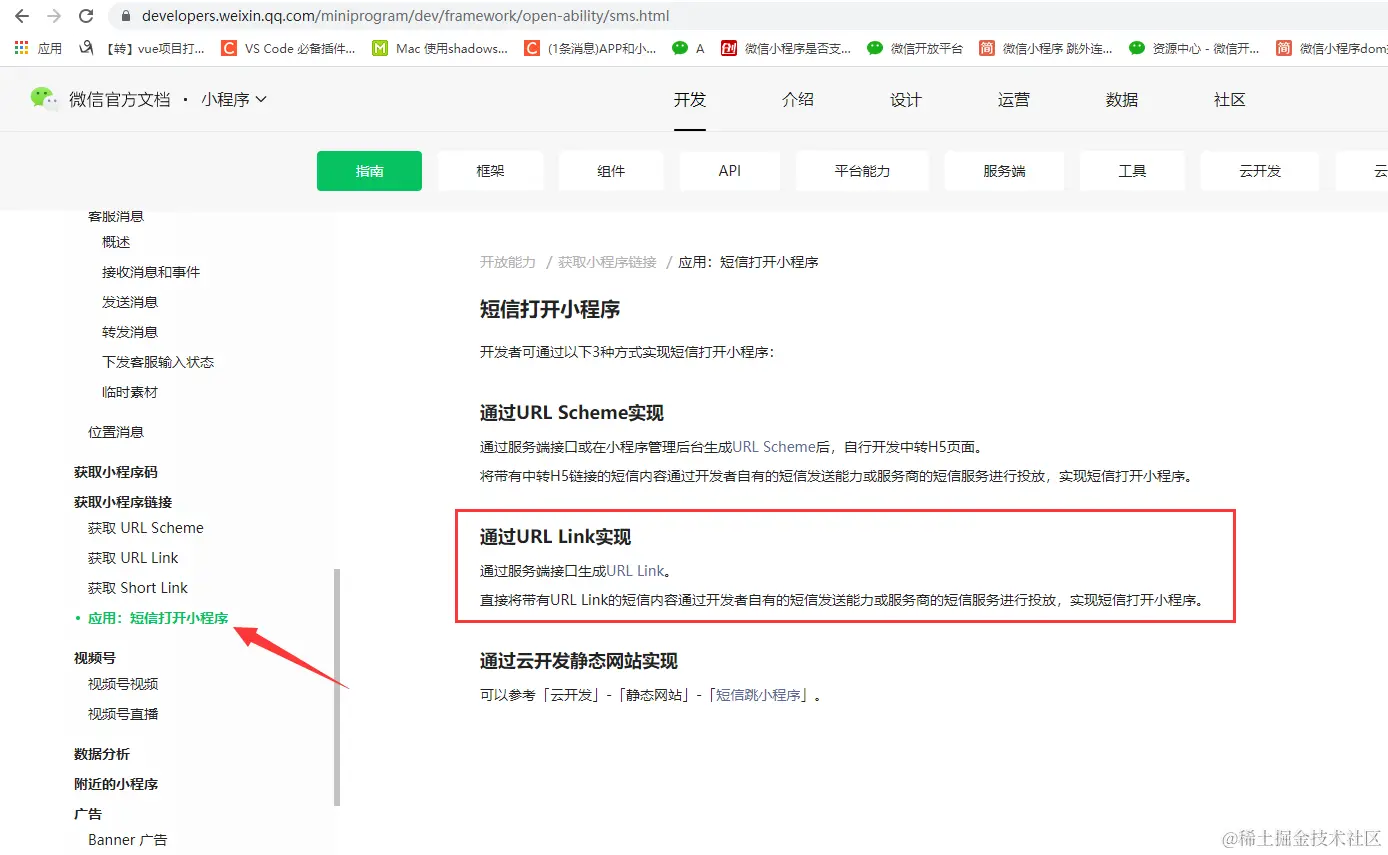Go to 开放能力 in the breadcrumb

pos(508,262)
